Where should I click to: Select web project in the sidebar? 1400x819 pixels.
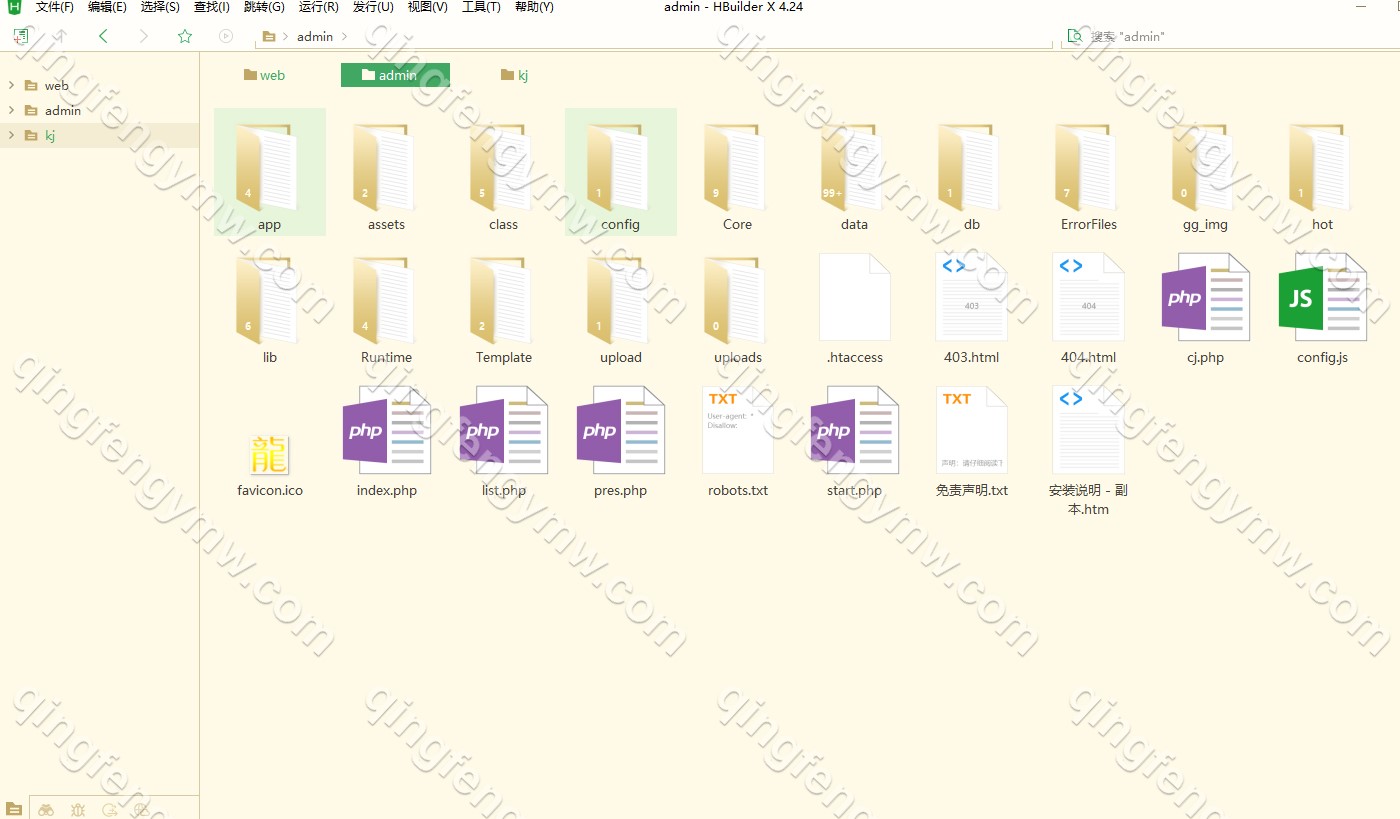point(99,85)
